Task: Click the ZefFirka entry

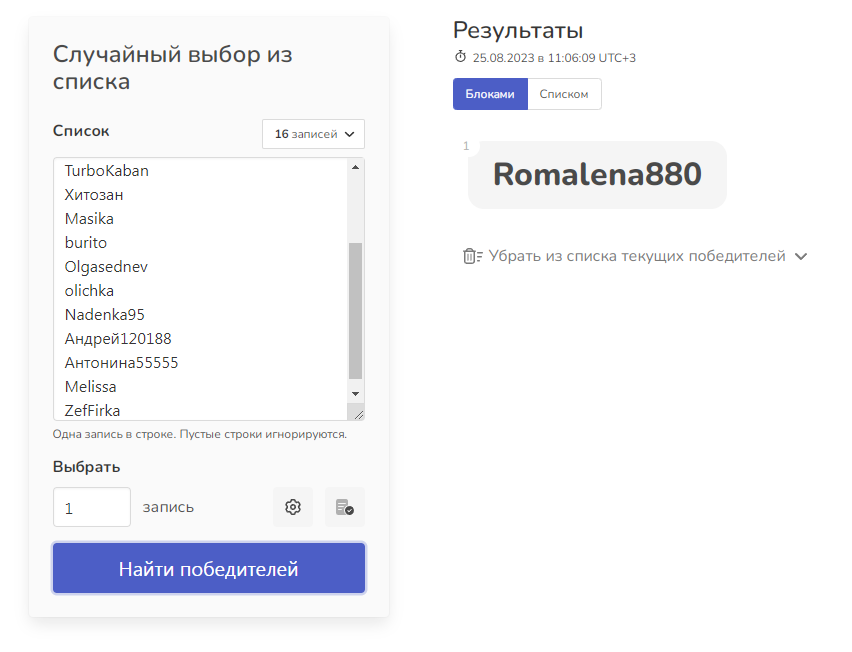Action: pyautogui.click(x=92, y=410)
